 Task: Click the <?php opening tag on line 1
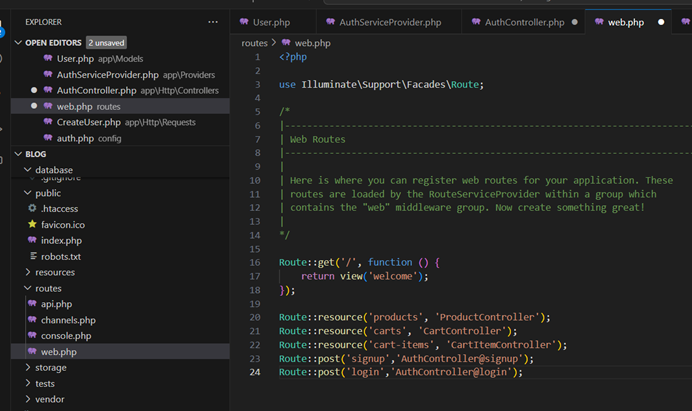(293, 57)
